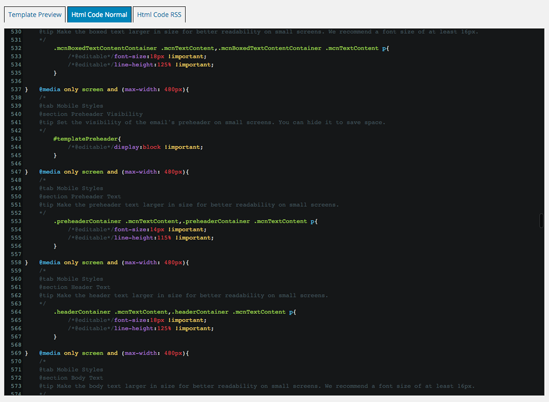Click the @tip comment on line 551
This screenshot has height=402, width=549.
pyautogui.click(x=189, y=205)
